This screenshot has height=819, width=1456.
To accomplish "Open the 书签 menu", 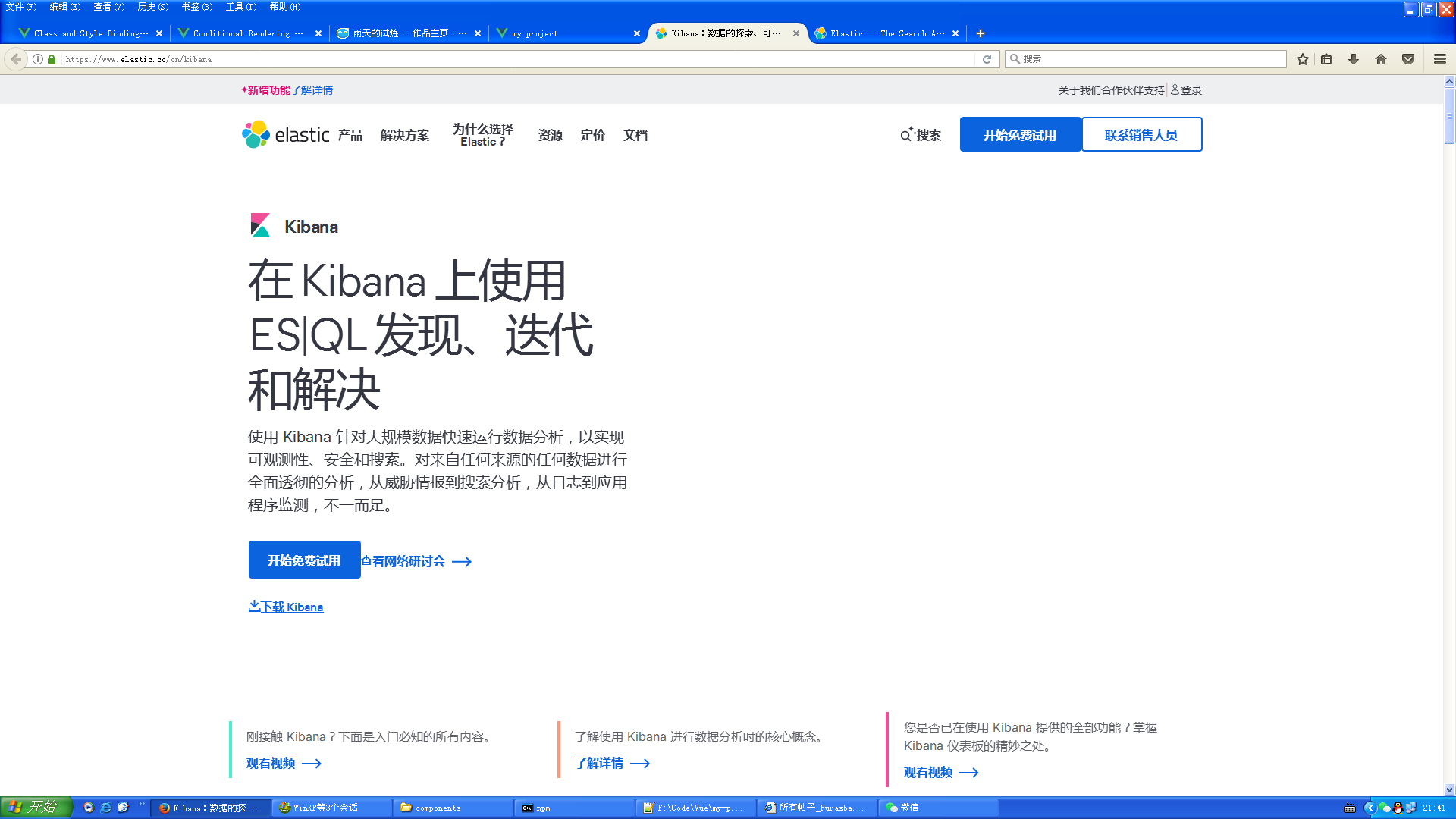I will pyautogui.click(x=196, y=7).
